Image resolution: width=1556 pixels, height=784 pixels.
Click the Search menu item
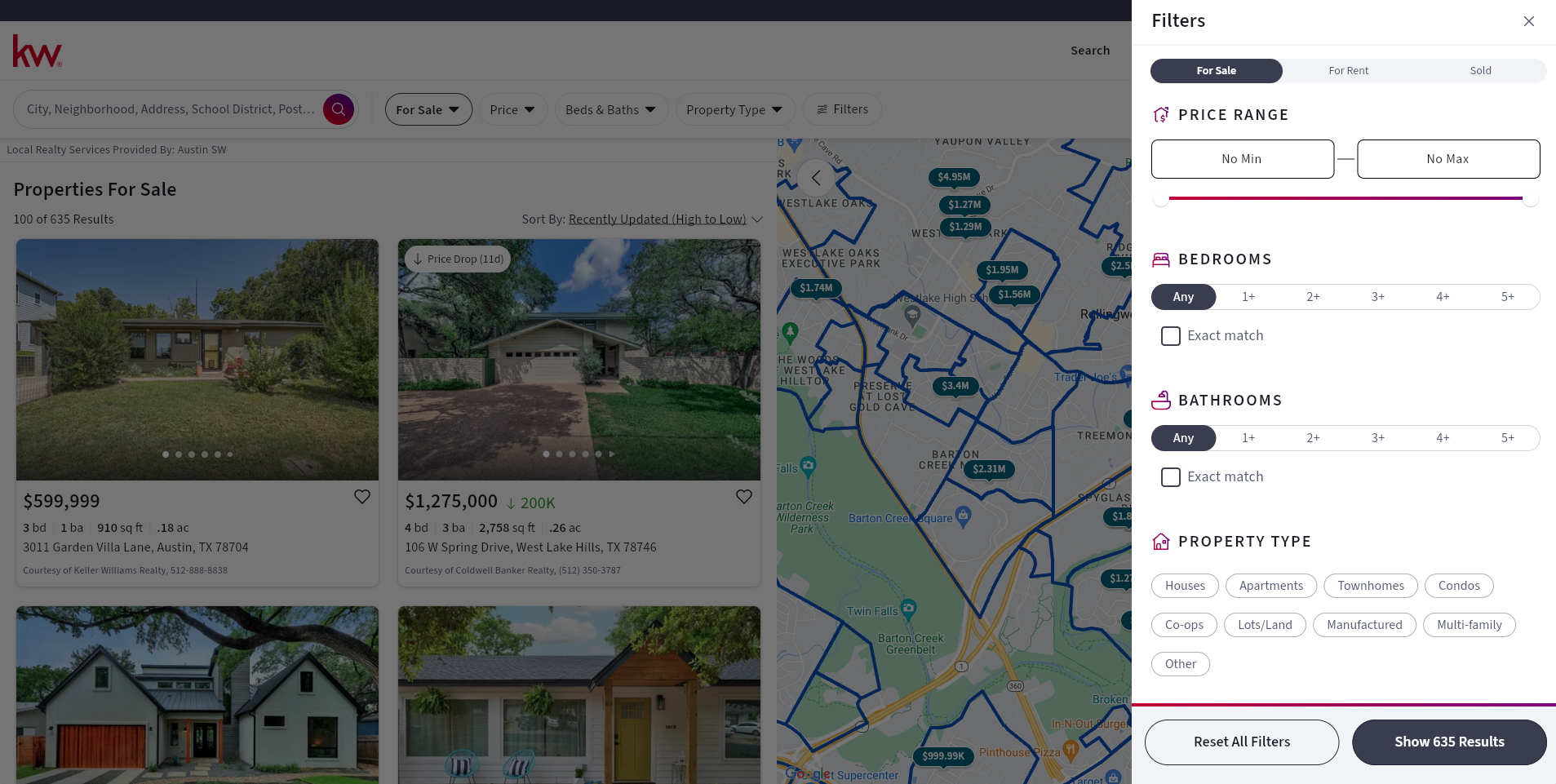(x=1090, y=51)
